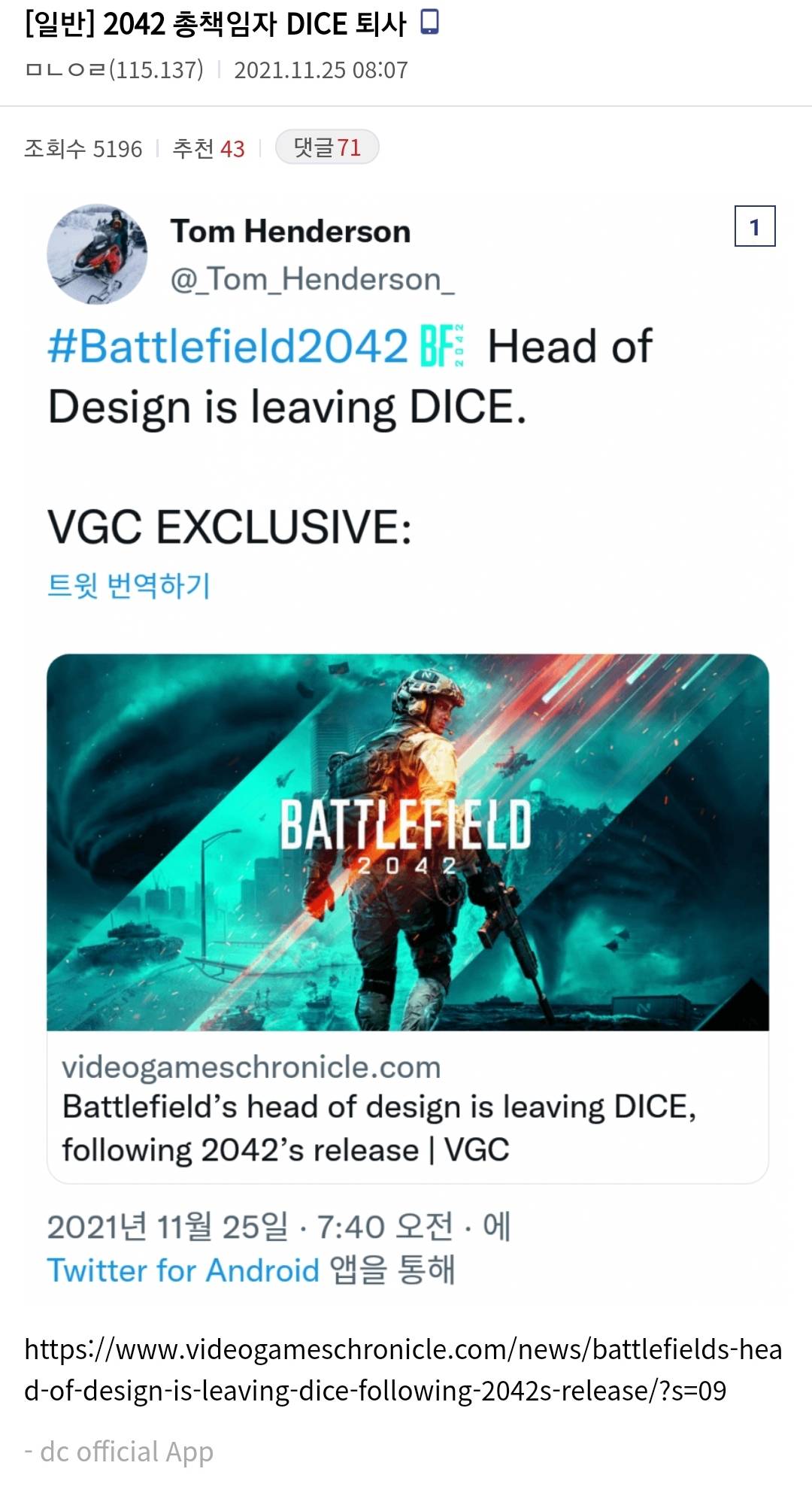The image size is (812, 1487).
Task: Open the card headline about DICE departure
Action: coord(379,1128)
